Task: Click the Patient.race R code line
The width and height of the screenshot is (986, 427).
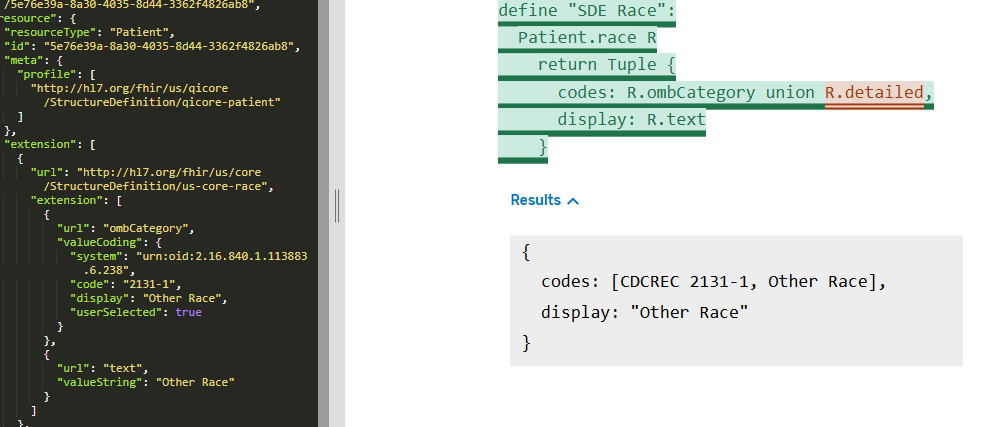Action: coord(587,38)
